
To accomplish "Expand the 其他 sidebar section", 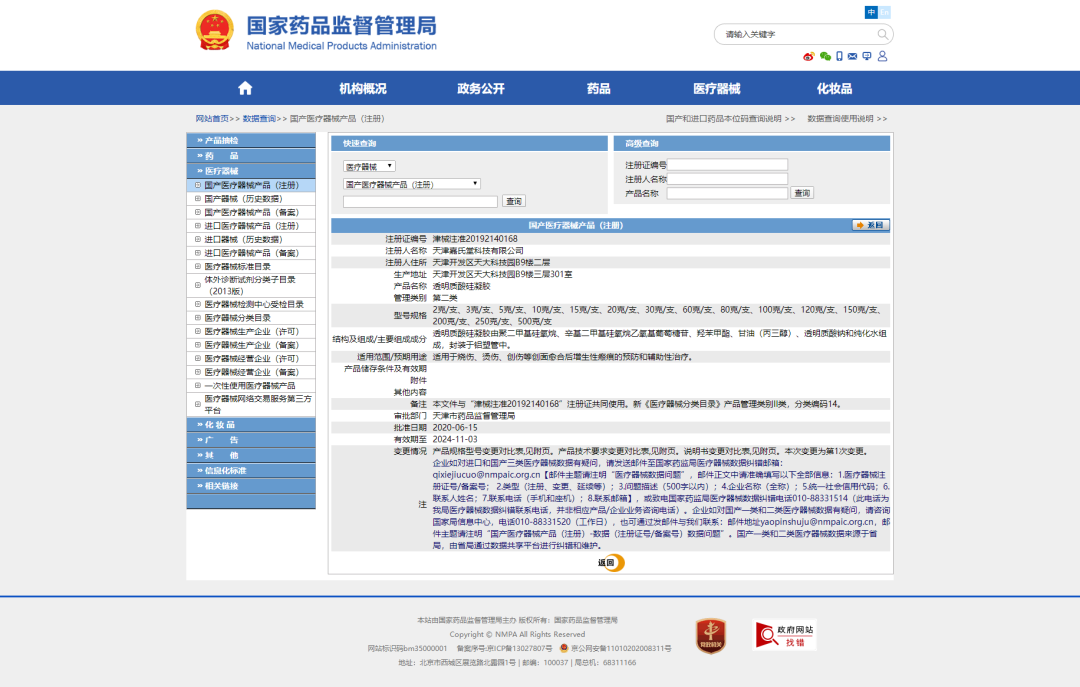I will coord(251,455).
